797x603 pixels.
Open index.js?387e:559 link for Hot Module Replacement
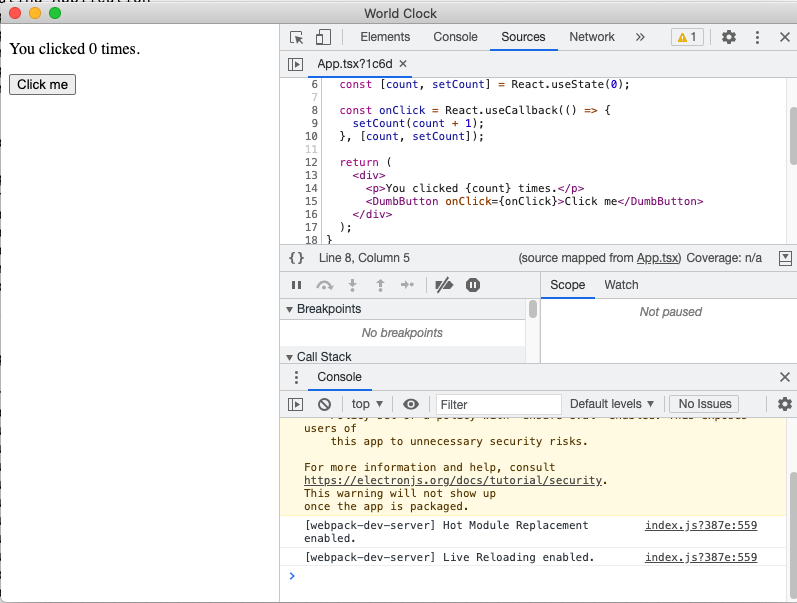(x=701, y=526)
